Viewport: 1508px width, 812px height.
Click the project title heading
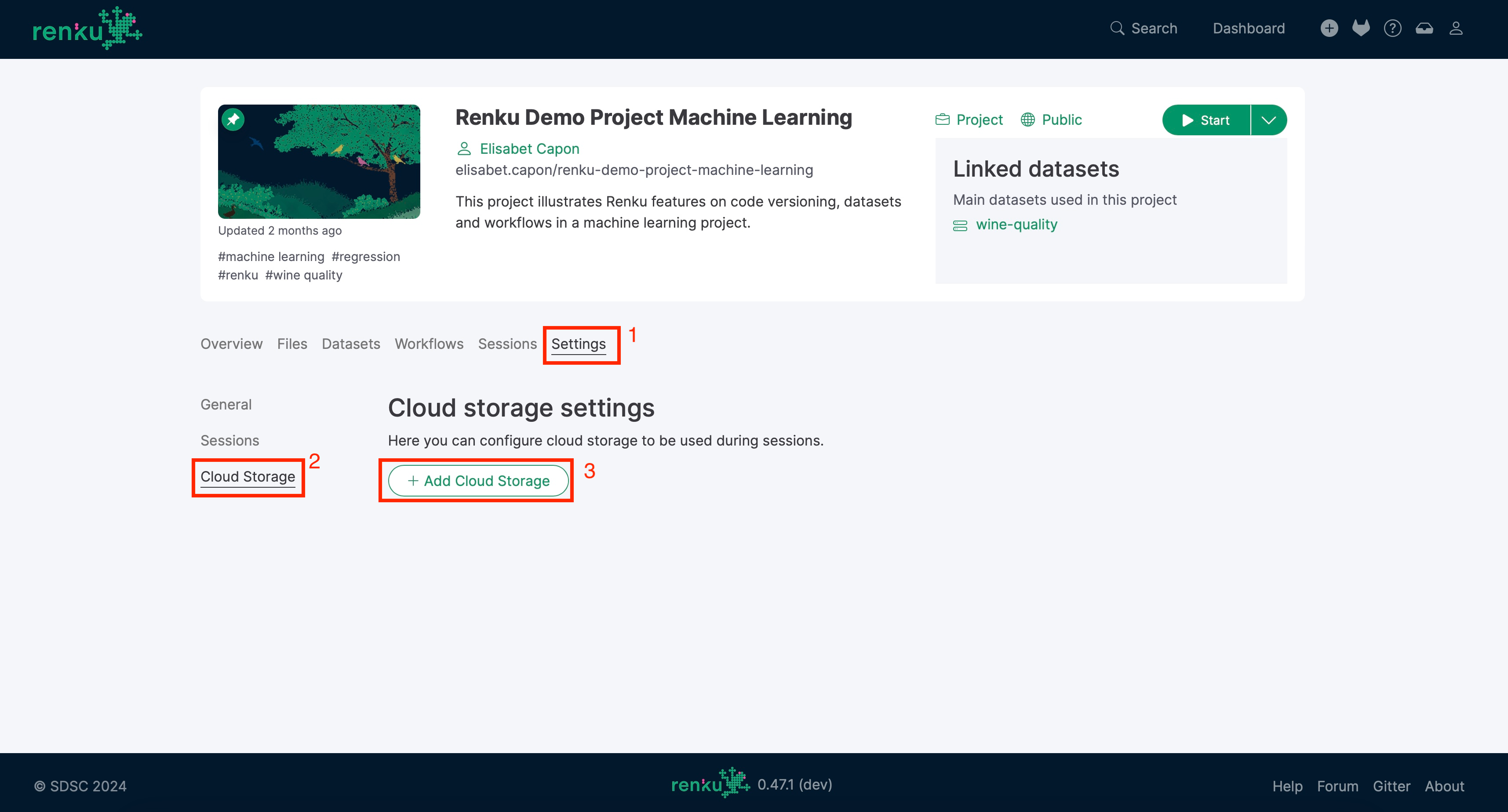coord(653,118)
